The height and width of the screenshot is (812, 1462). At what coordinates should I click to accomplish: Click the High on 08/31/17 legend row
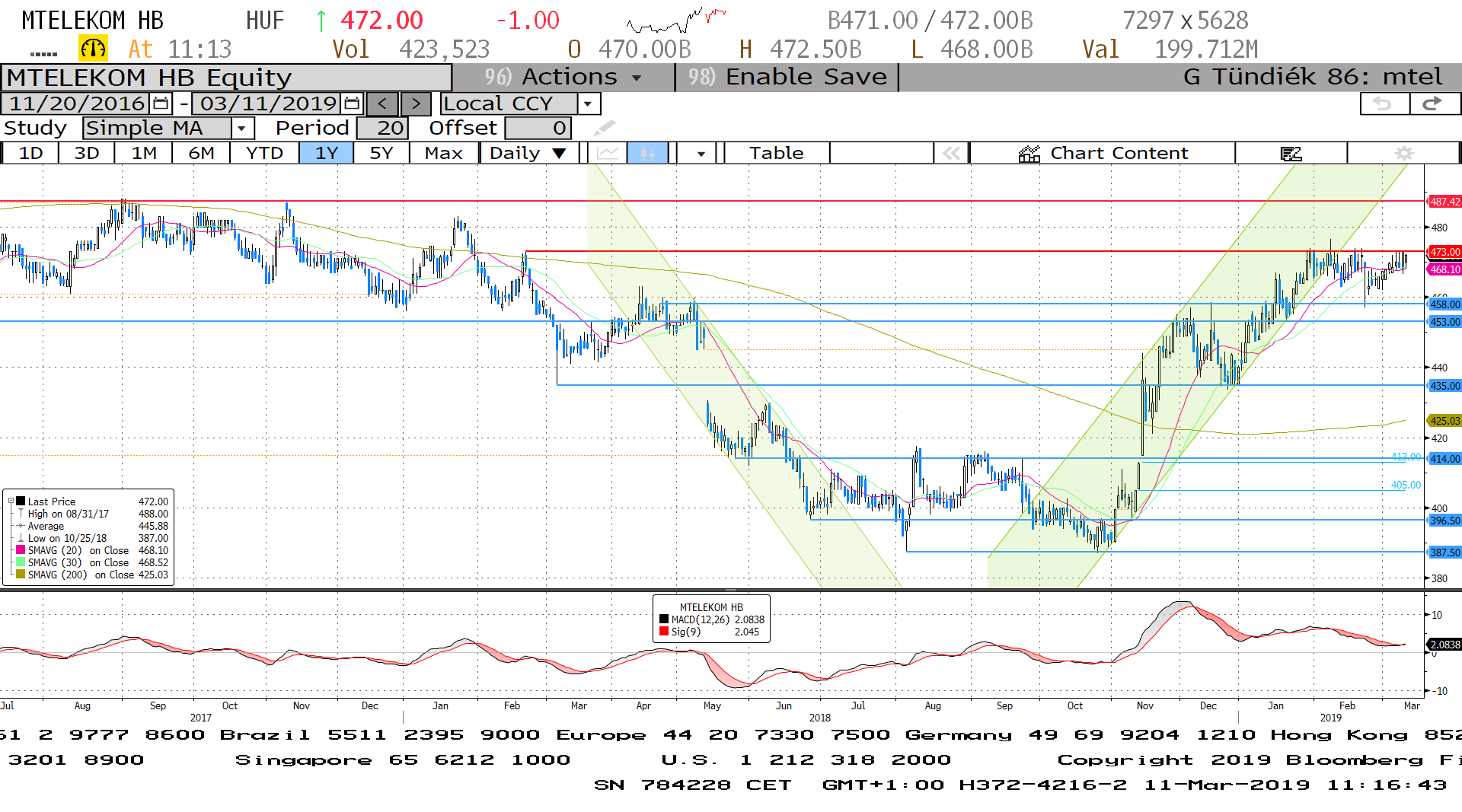pos(92,514)
